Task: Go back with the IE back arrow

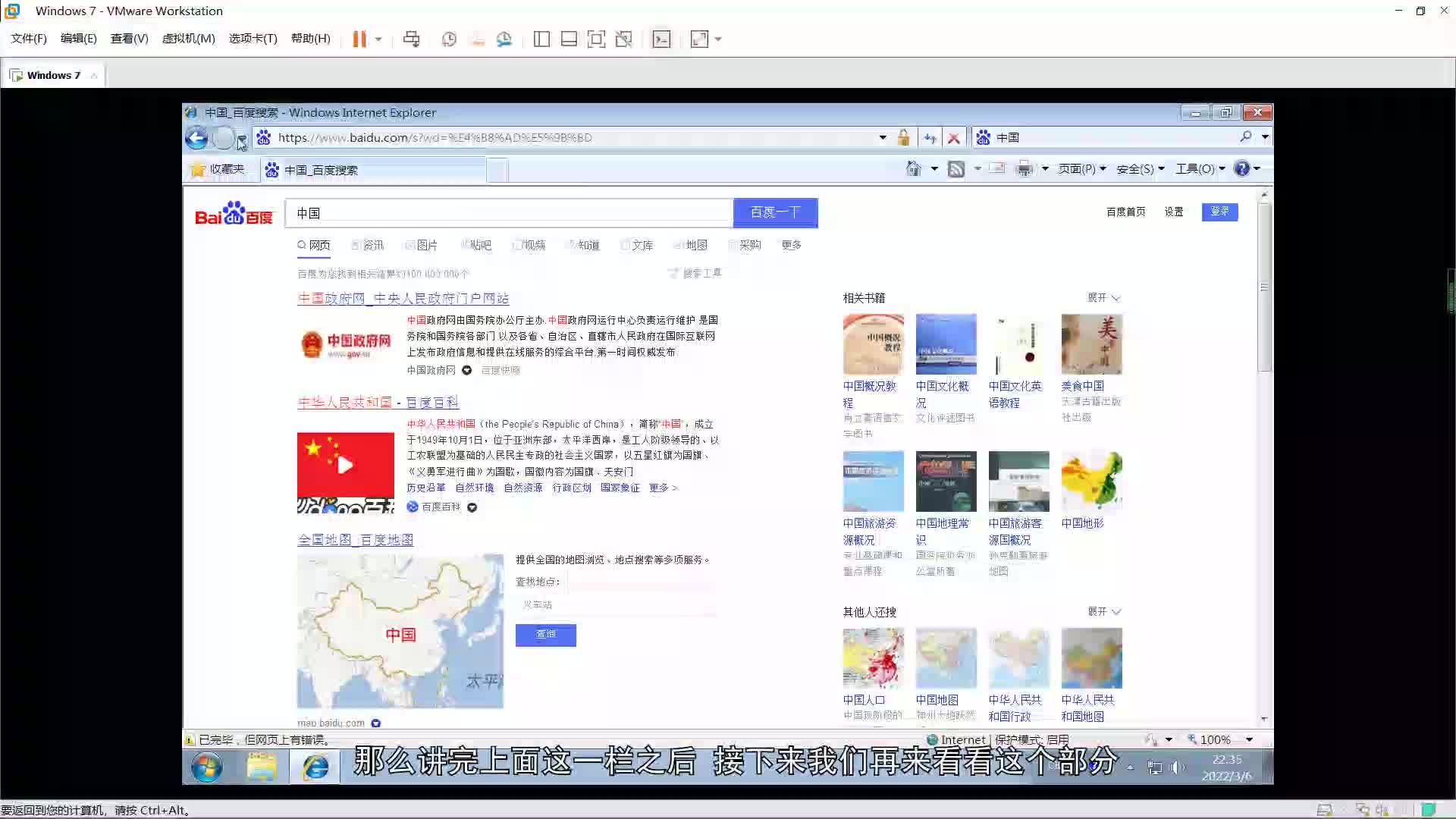Action: [196, 138]
